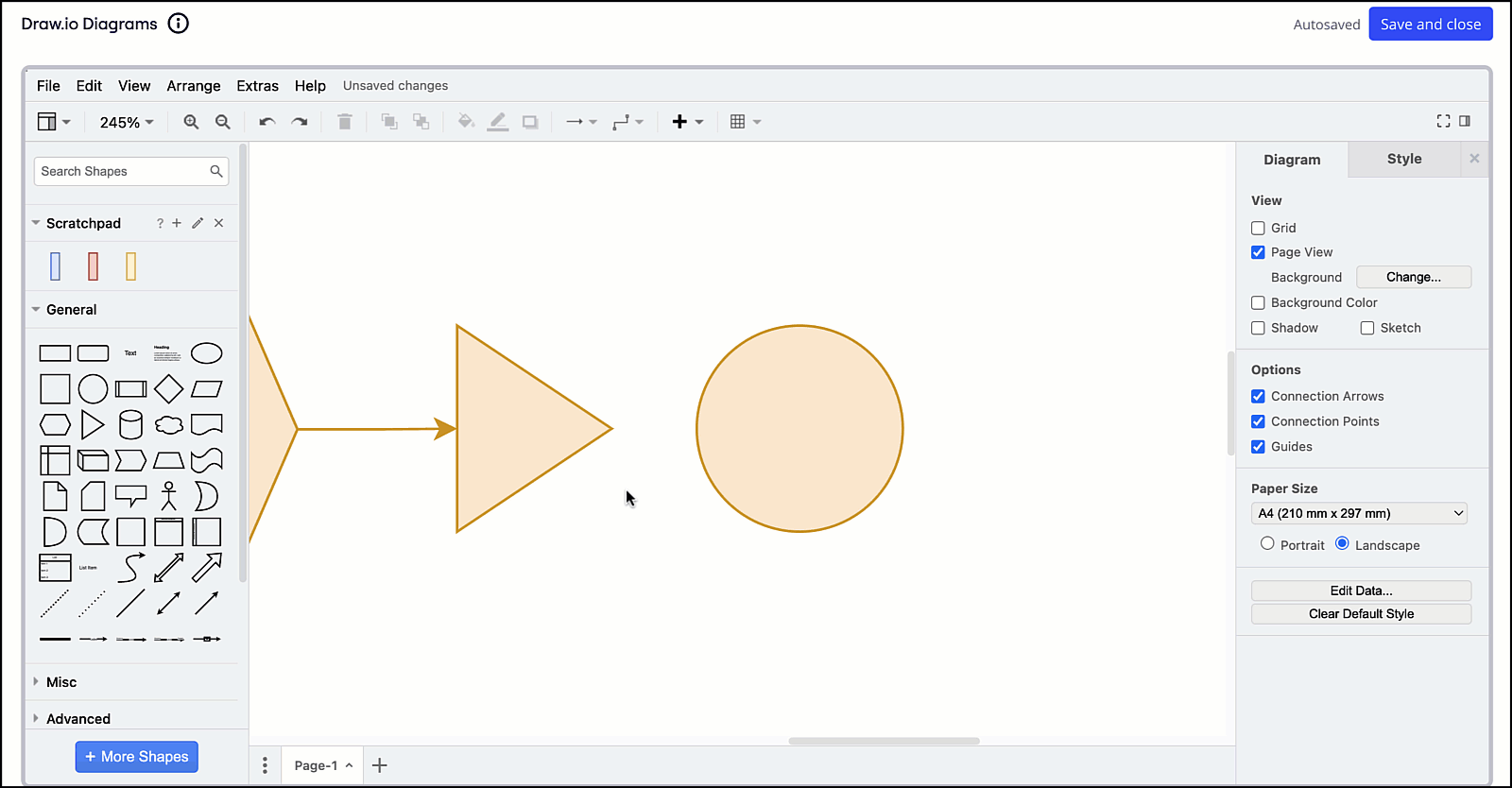Click the Save and close button
Viewport: 1512px width, 788px height.
(1430, 25)
